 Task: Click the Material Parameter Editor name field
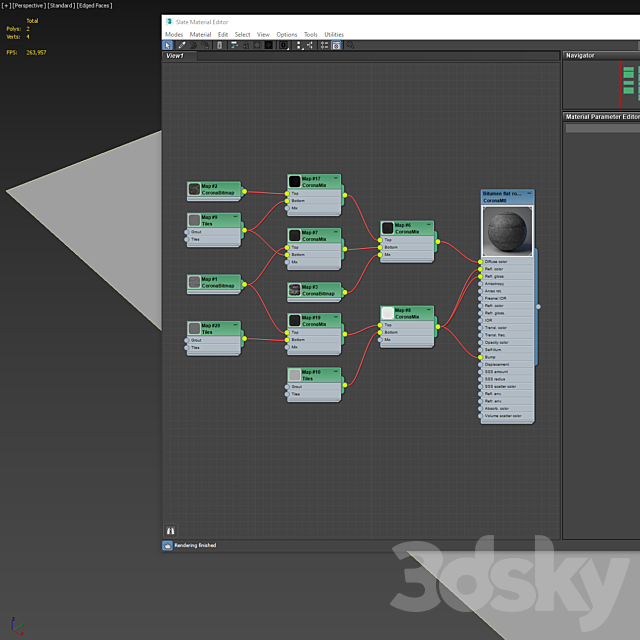point(603,128)
